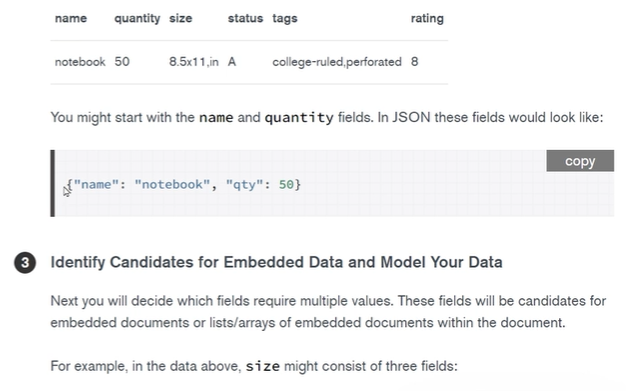The image size is (626, 391).
Task: Click the "qty" key in code block
Action: (x=245, y=185)
